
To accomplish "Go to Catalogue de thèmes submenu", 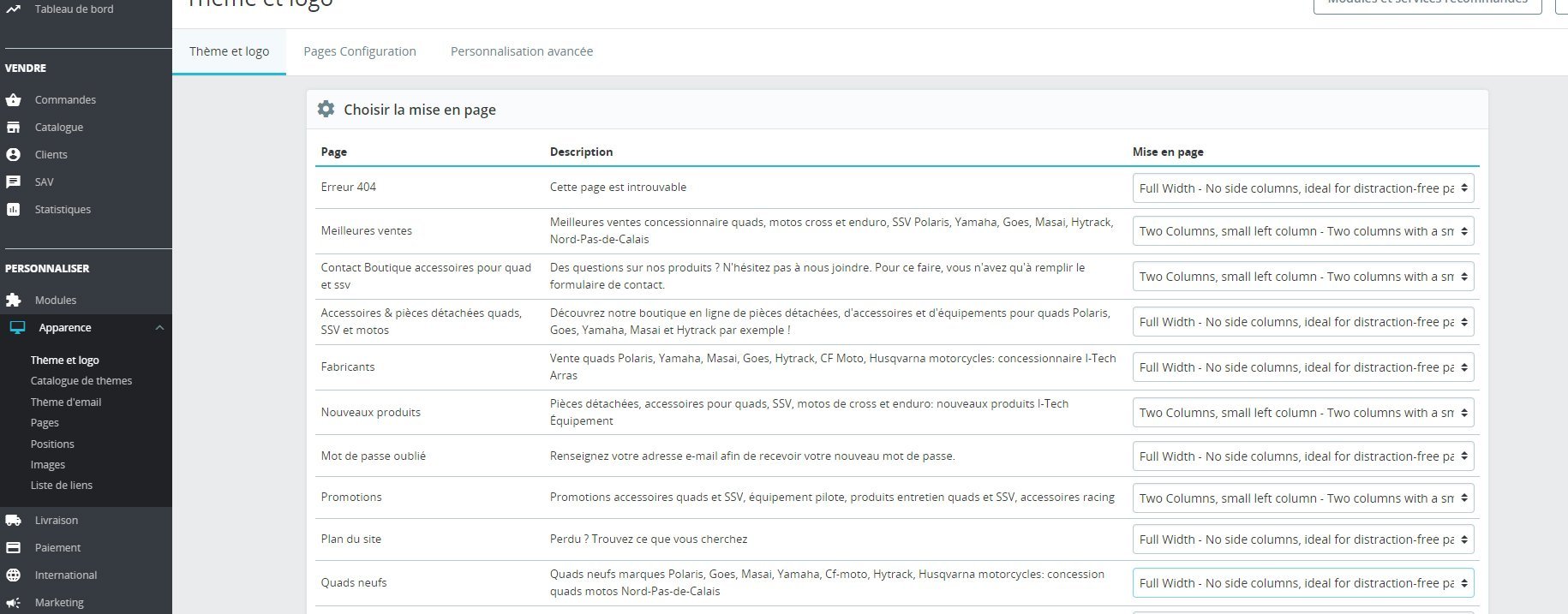I will [81, 381].
